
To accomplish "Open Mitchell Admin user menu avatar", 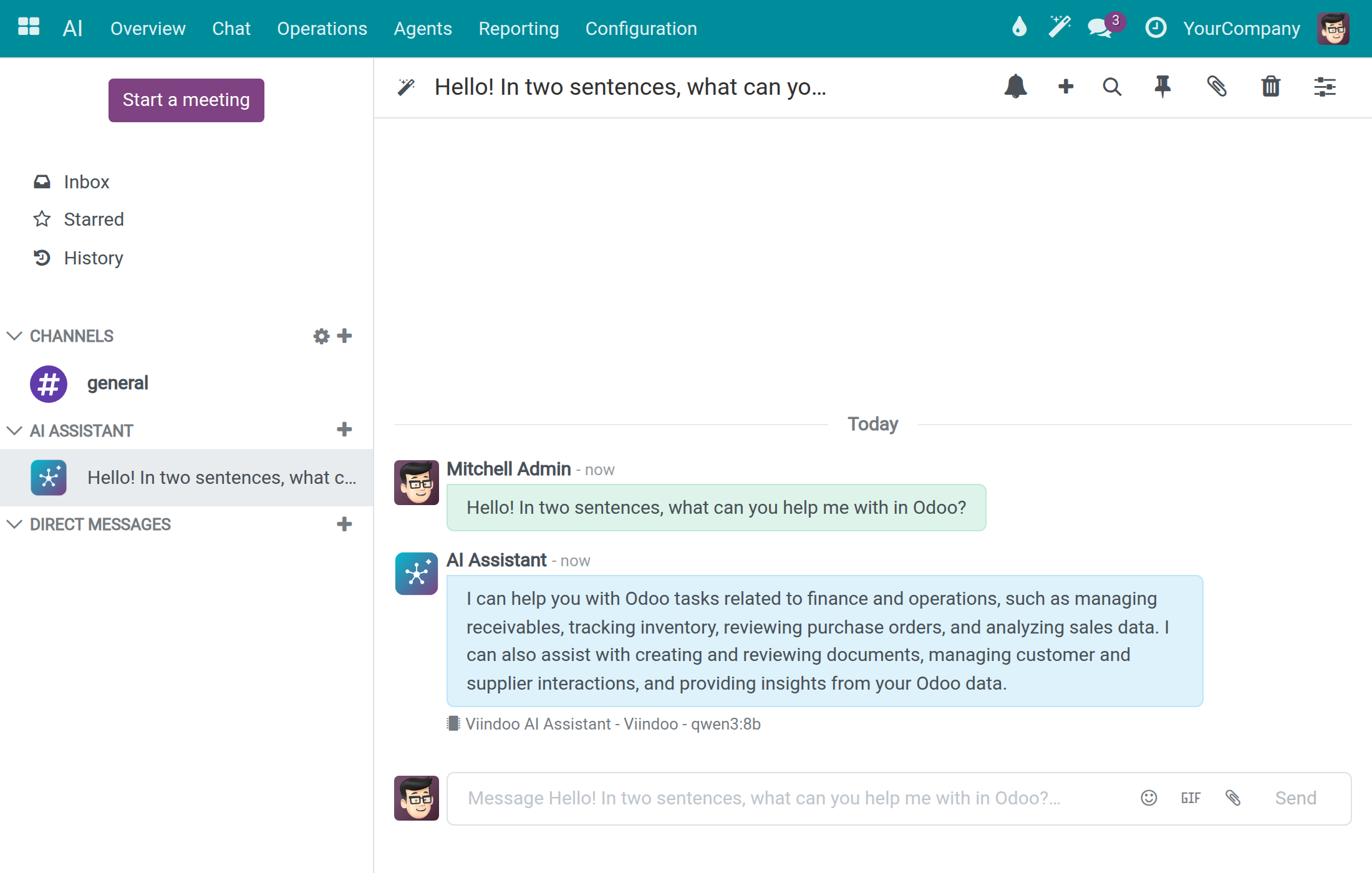I will pos(1333,28).
